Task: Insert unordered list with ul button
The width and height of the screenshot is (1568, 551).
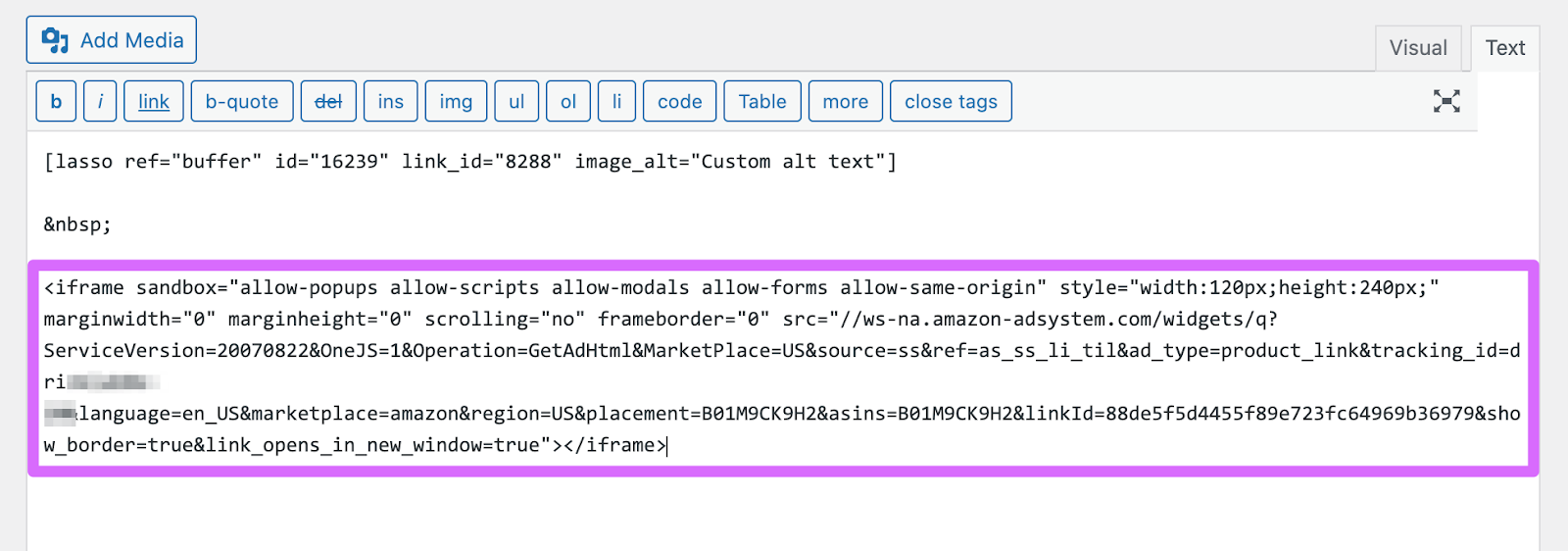Action: tap(516, 101)
